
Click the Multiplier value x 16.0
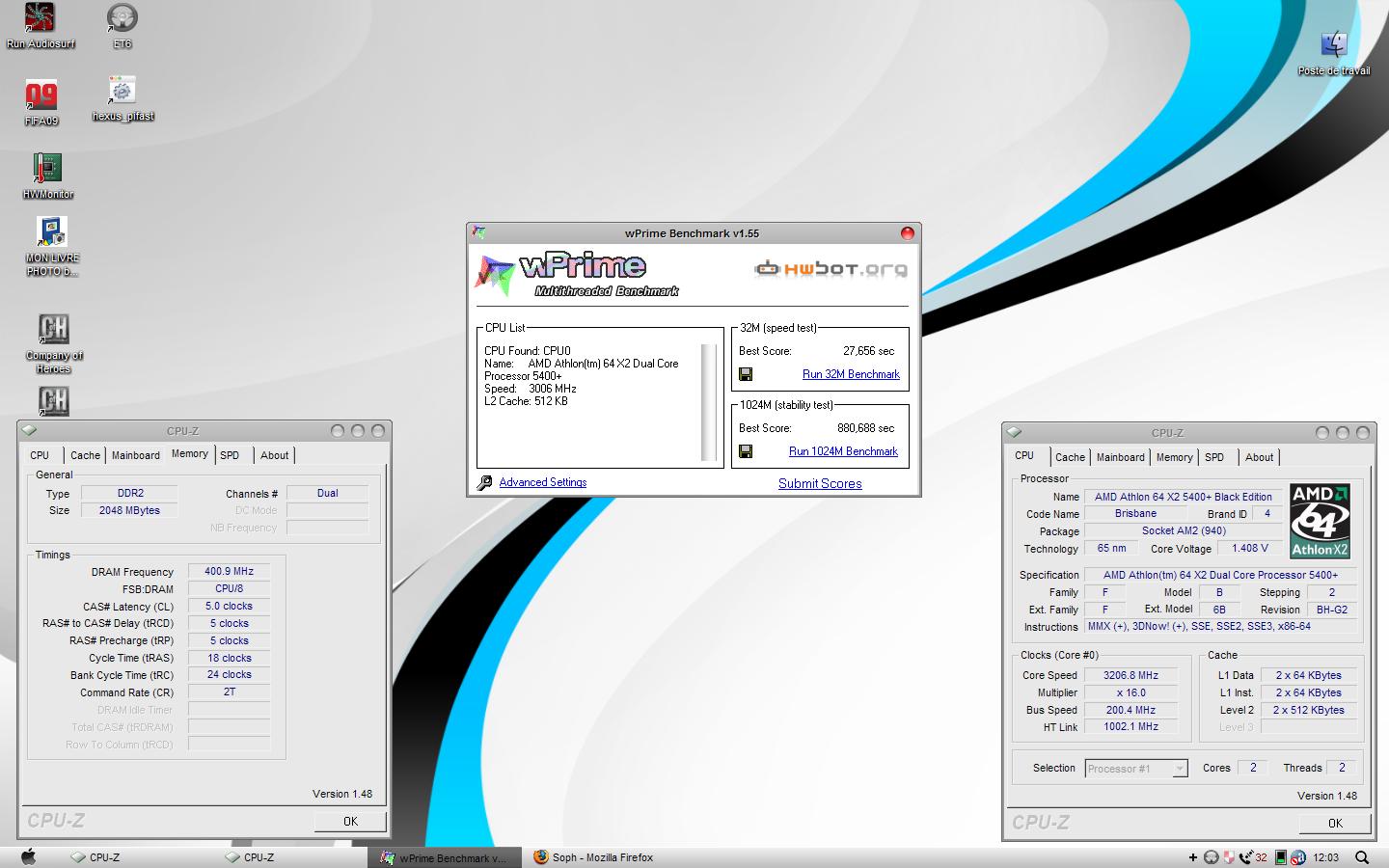(1130, 692)
